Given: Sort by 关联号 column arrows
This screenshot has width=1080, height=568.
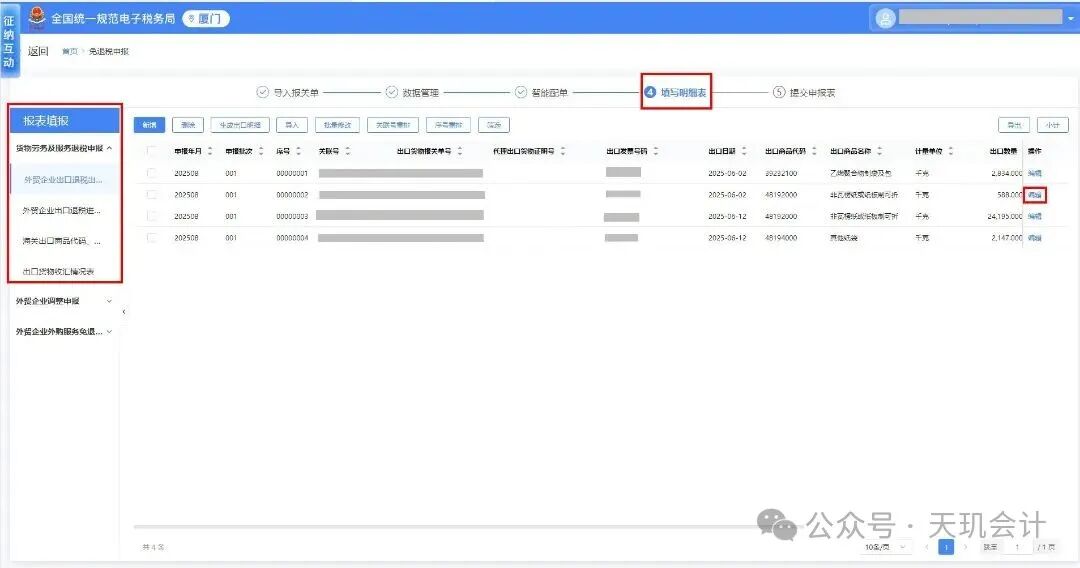Looking at the screenshot, I should [348, 151].
